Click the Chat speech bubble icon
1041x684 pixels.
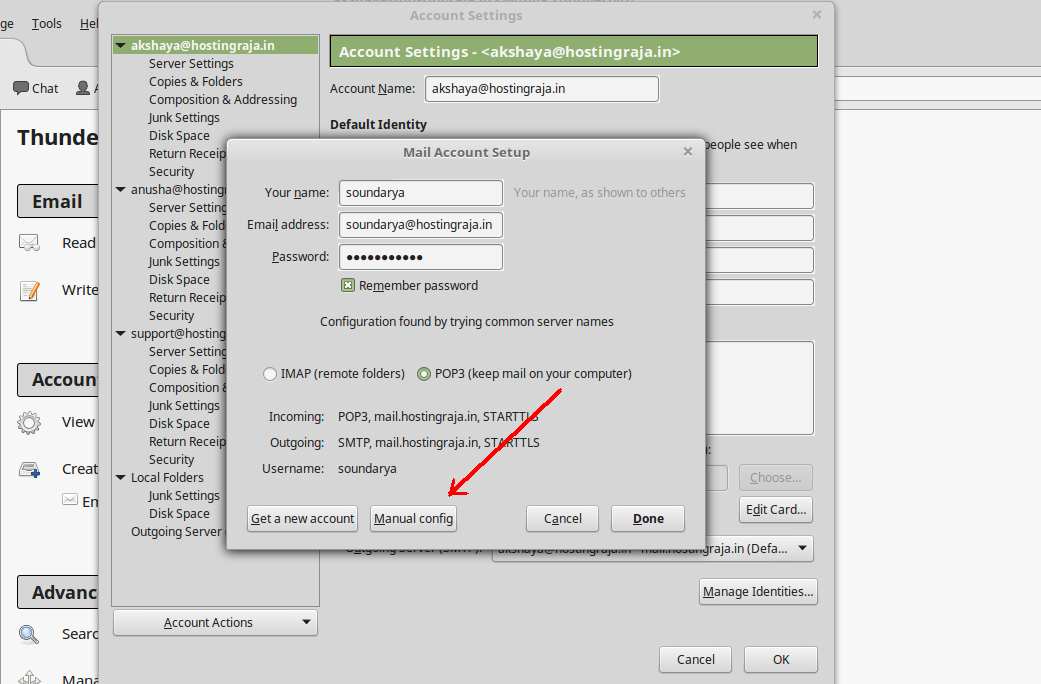pos(21,88)
